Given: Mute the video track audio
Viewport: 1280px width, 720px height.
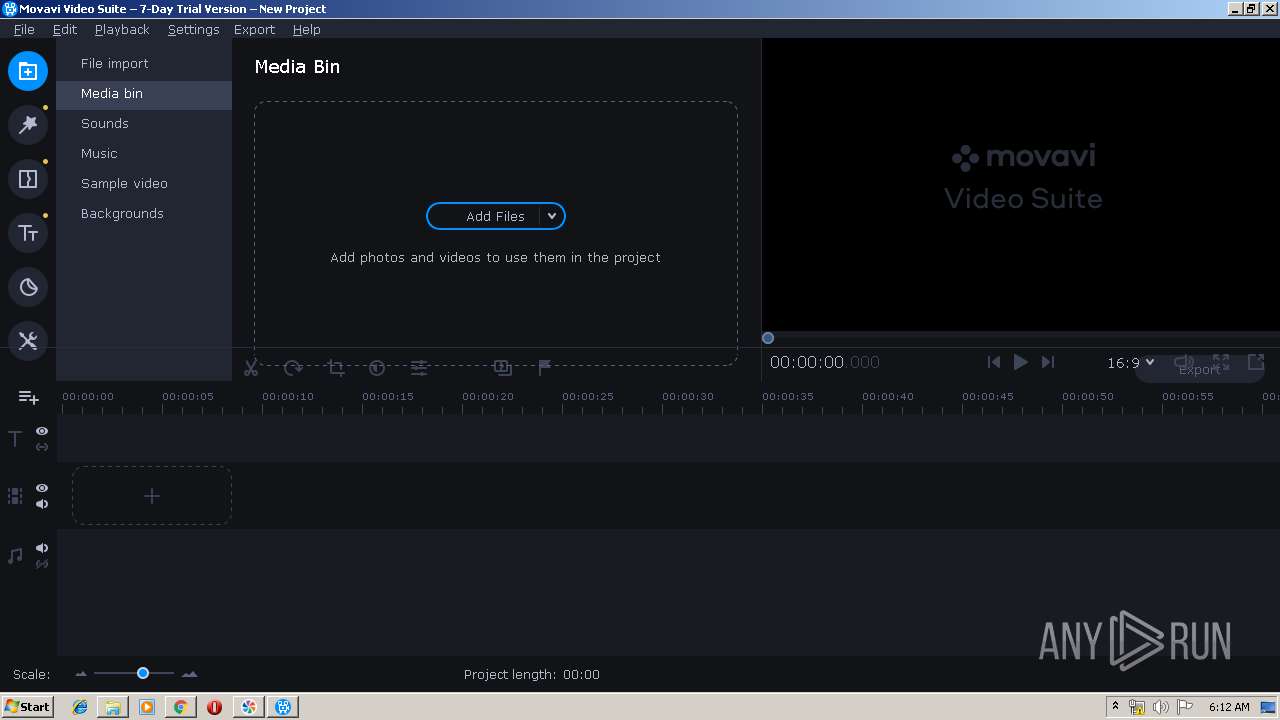Looking at the screenshot, I should 42,504.
